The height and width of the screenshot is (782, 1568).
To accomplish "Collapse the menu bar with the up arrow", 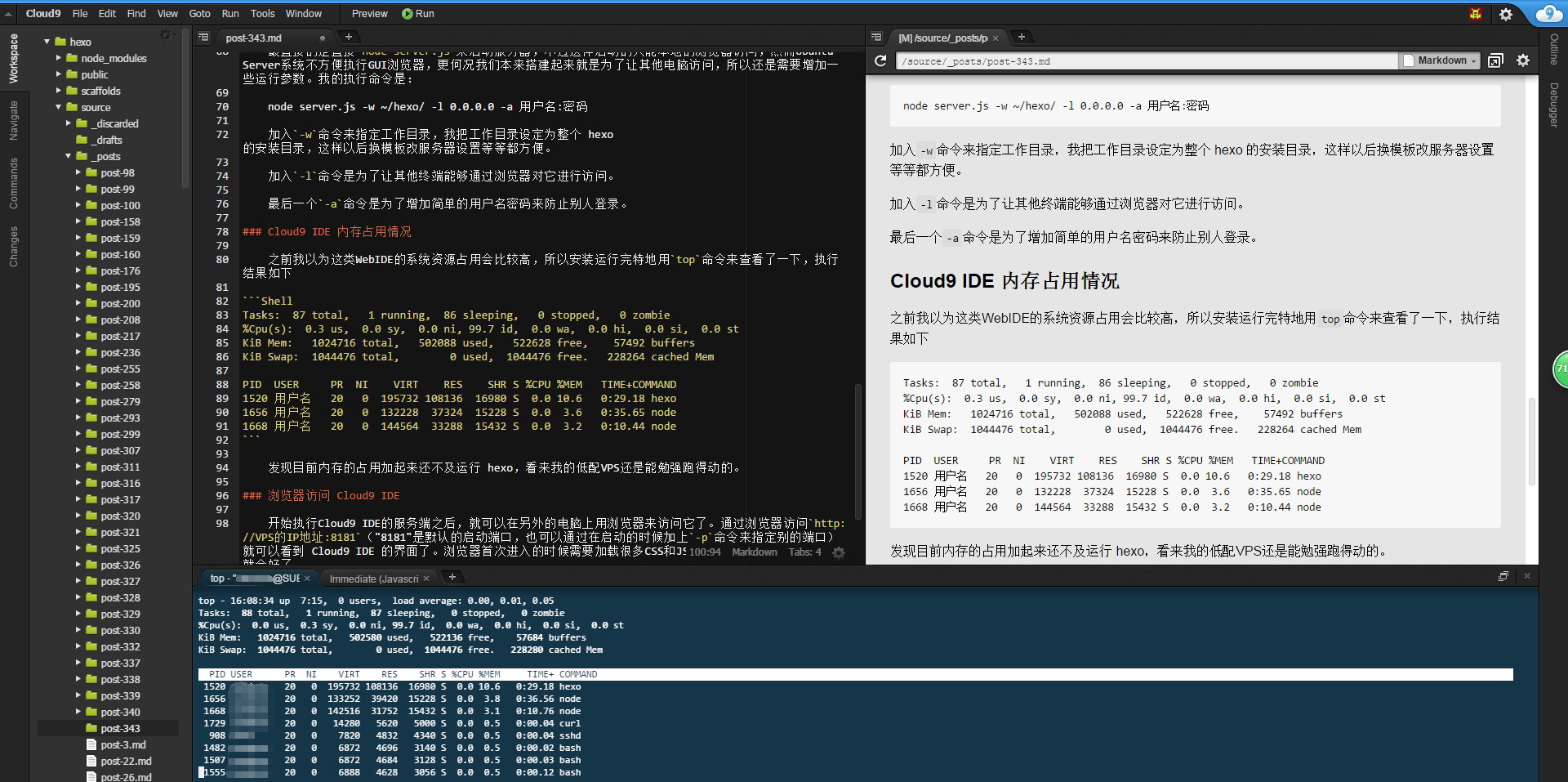I will [8, 14].
